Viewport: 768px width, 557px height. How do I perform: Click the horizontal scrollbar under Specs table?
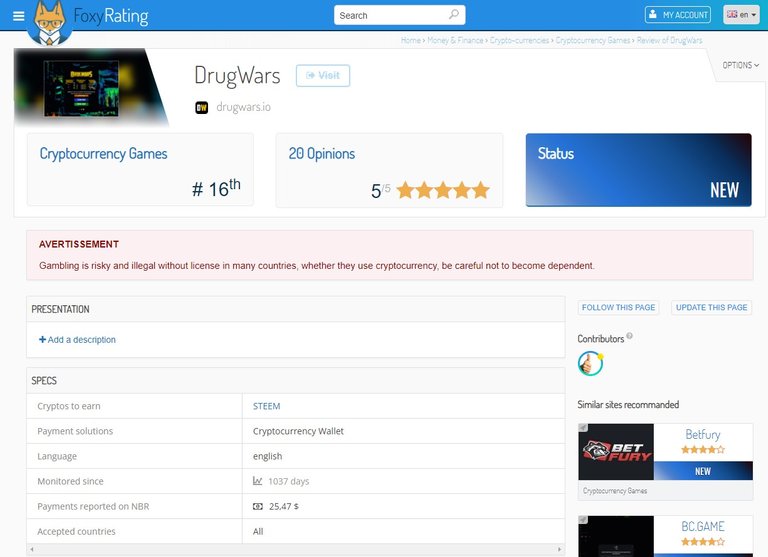[x=296, y=549]
